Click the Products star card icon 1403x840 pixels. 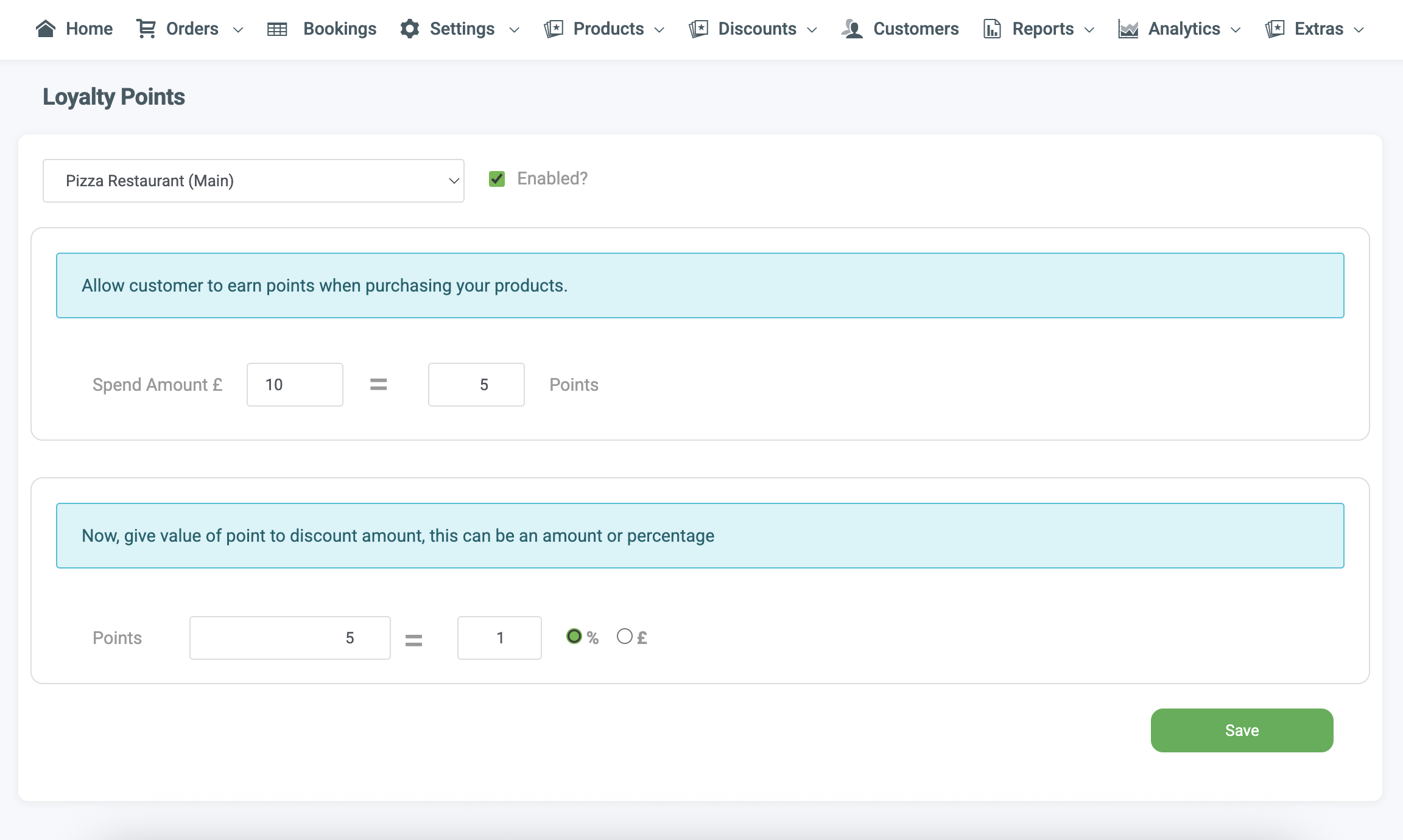pyautogui.click(x=554, y=29)
